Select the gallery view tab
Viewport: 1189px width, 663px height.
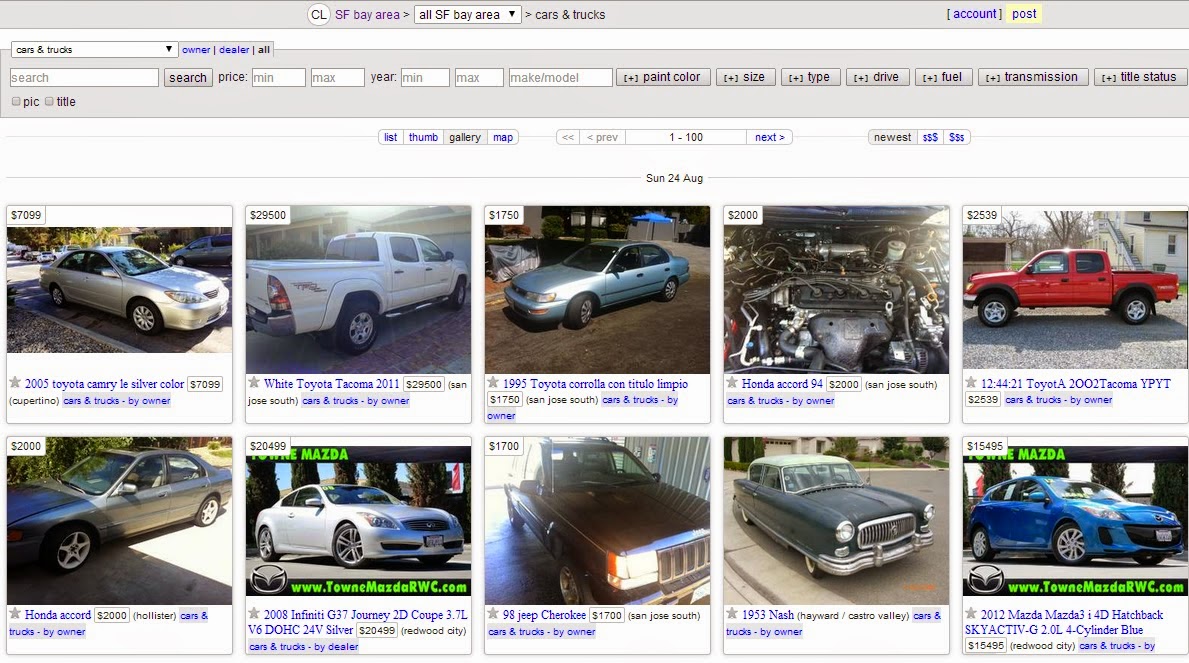[465, 137]
